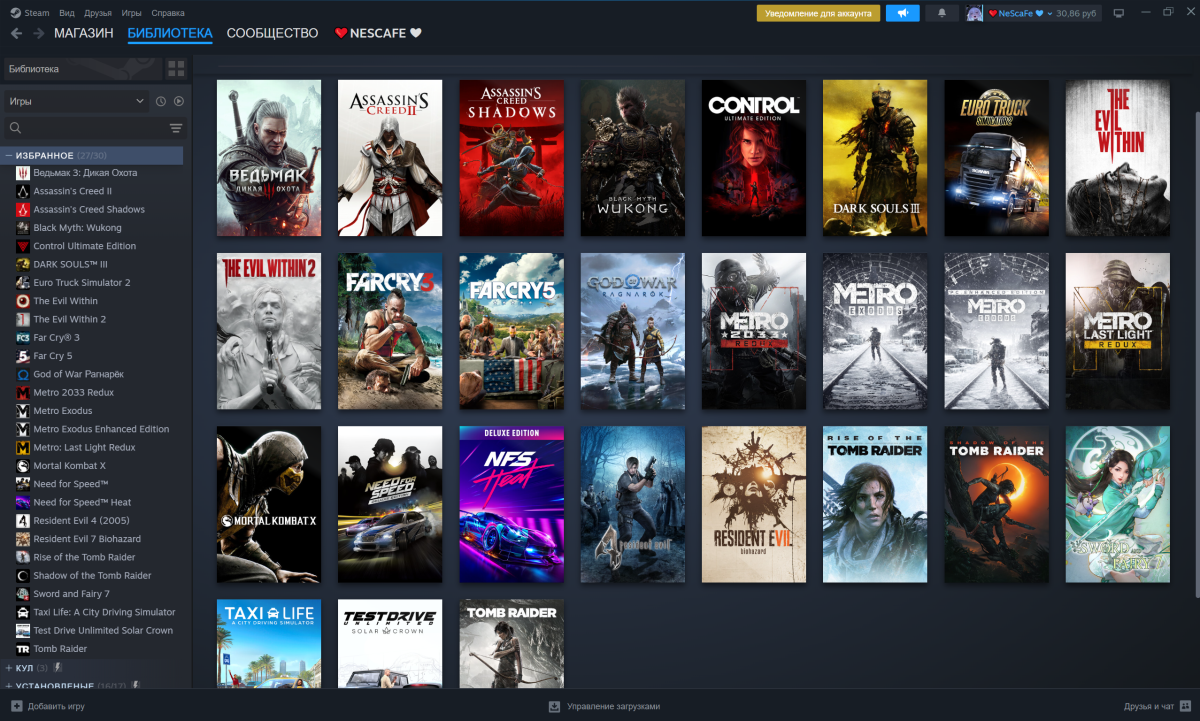Image resolution: width=1200 pixels, height=721 pixels.
Task: Click Ведьмак 3 icon in sidebar list
Action: tap(23, 173)
